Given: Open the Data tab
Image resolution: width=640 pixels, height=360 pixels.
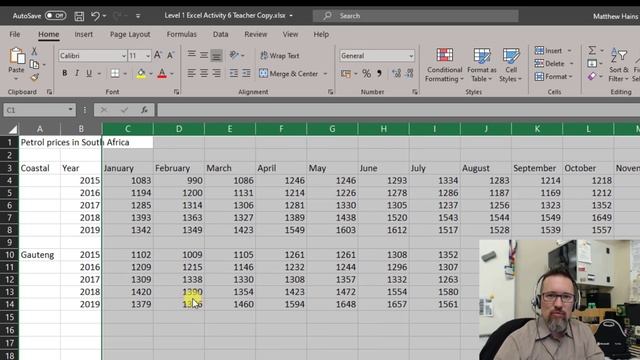Looking at the screenshot, I should pos(220,34).
